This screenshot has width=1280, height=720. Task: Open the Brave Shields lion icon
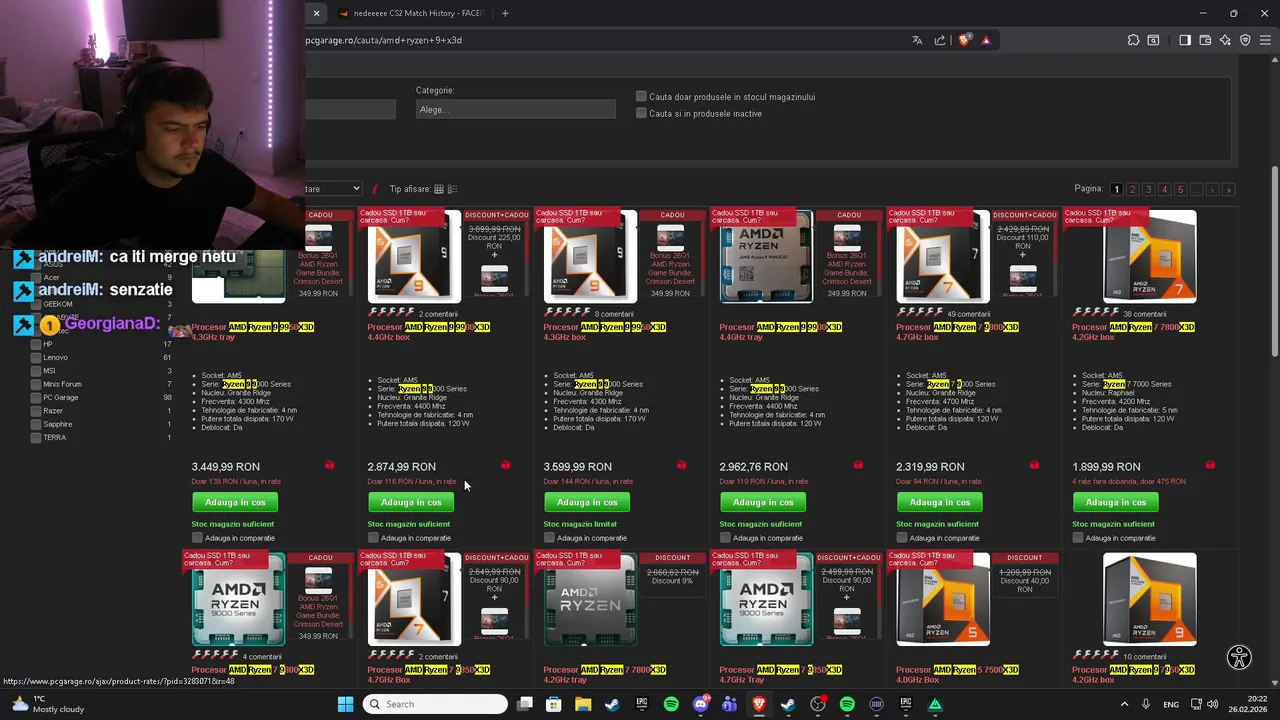pos(964,40)
